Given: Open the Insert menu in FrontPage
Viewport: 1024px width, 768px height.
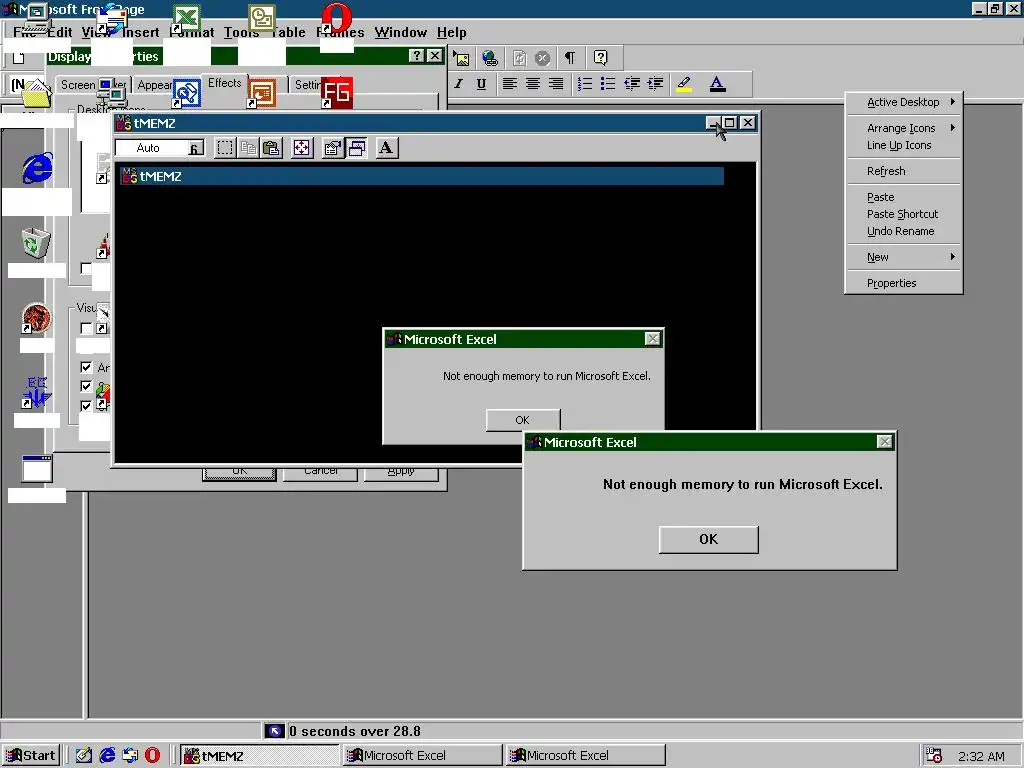Looking at the screenshot, I should click(140, 33).
